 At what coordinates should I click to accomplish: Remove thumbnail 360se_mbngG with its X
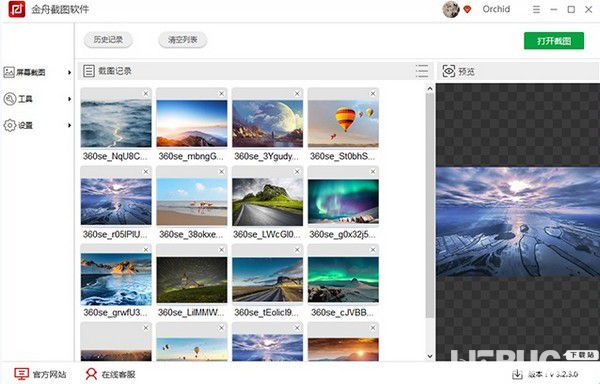pyautogui.click(x=222, y=93)
